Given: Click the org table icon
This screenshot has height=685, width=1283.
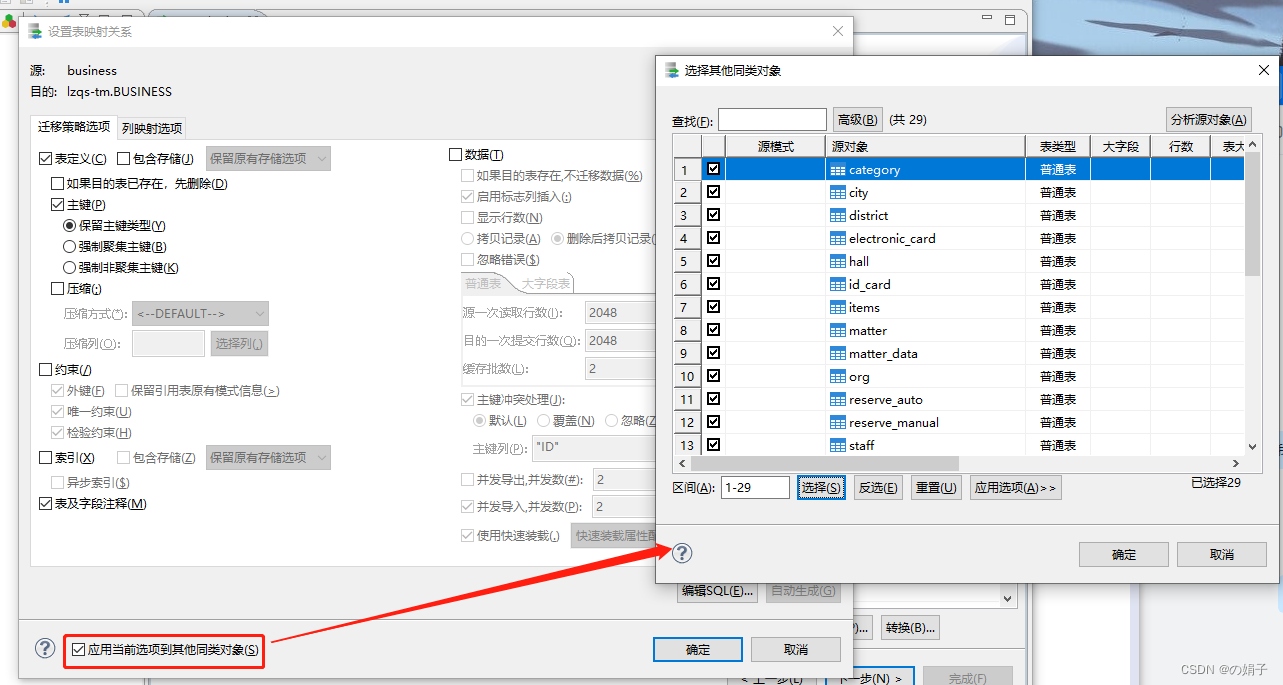Looking at the screenshot, I should tap(838, 376).
